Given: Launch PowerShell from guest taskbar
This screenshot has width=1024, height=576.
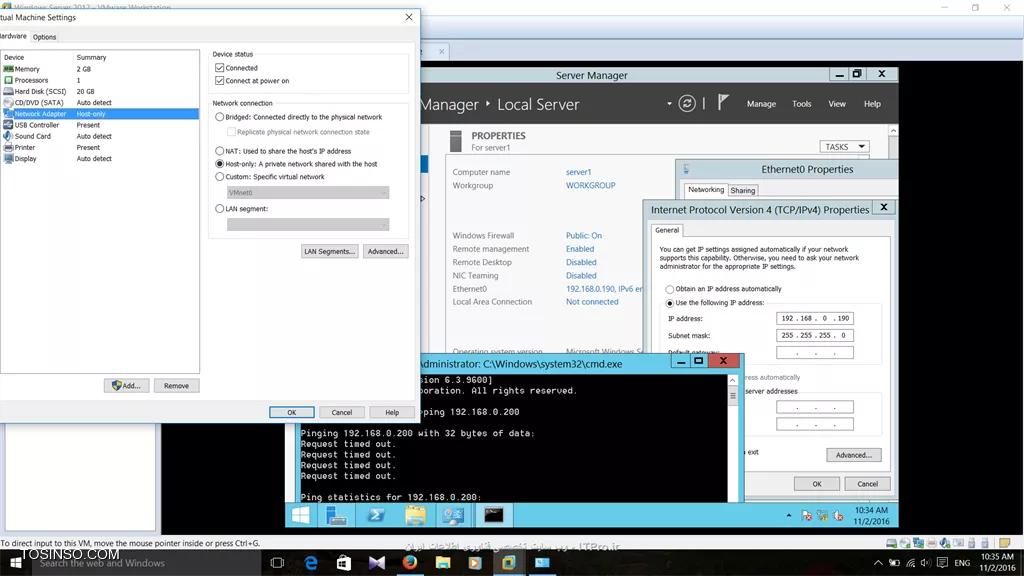Looking at the screenshot, I should coord(376,515).
